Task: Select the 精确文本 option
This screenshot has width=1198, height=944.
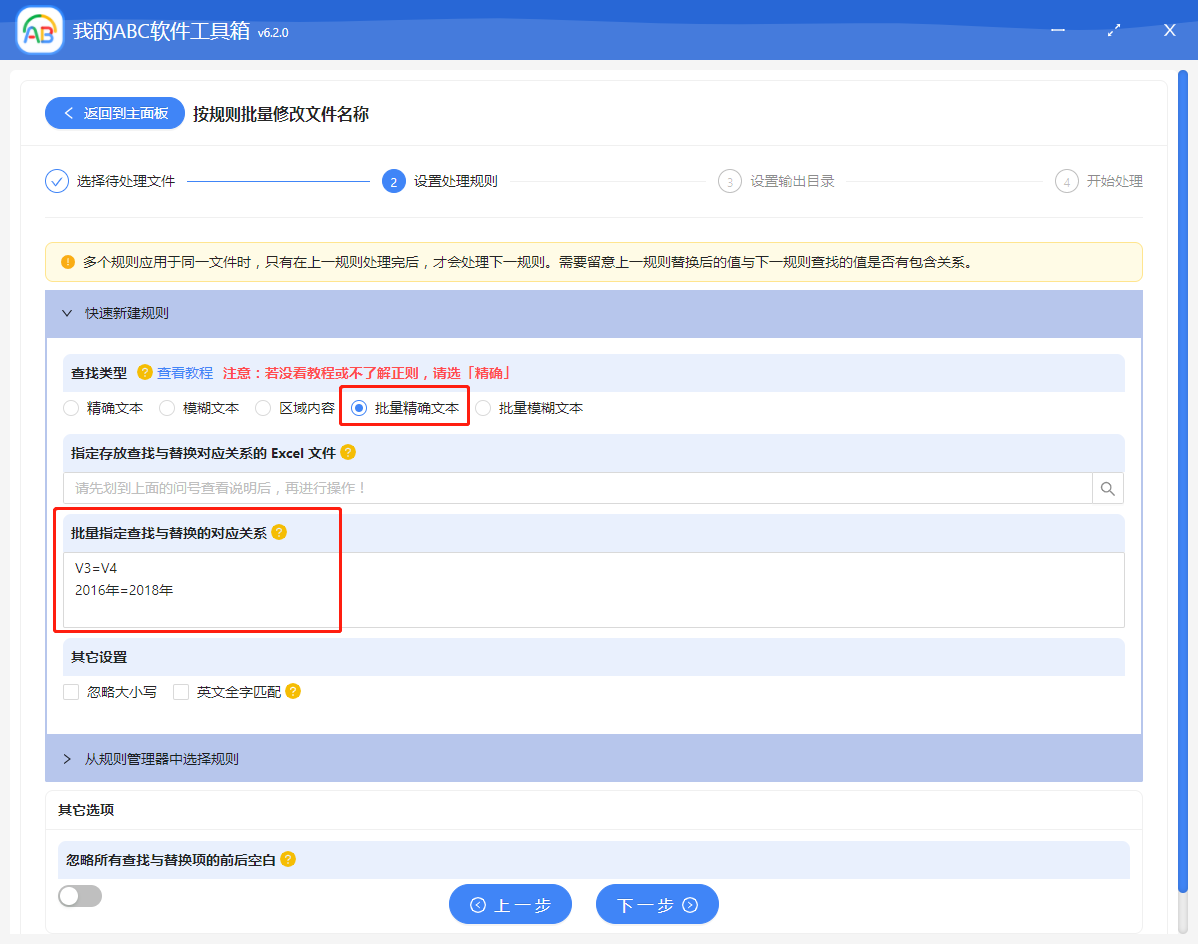Action: coord(70,407)
